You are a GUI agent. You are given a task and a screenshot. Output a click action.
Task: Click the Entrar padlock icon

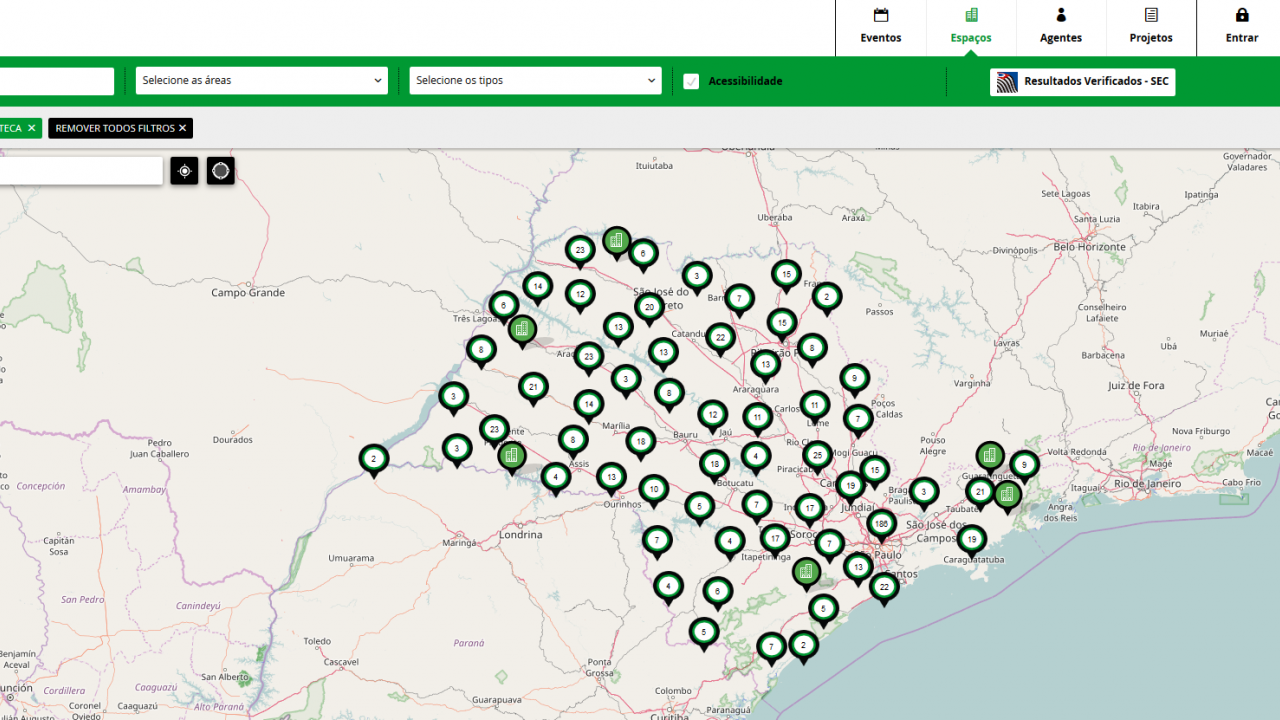click(x=1242, y=15)
